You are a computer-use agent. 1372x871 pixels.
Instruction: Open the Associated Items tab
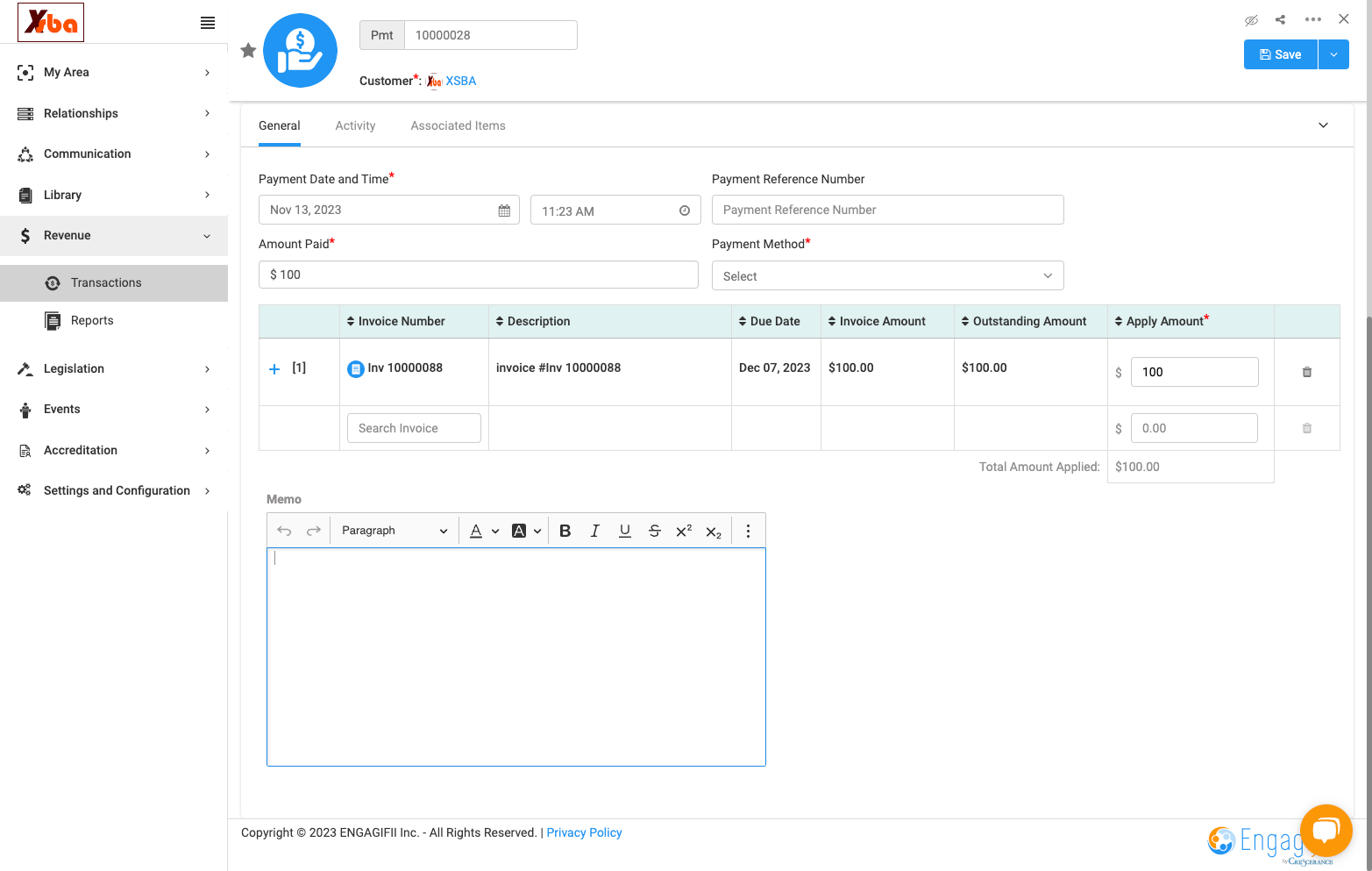pyautogui.click(x=458, y=125)
